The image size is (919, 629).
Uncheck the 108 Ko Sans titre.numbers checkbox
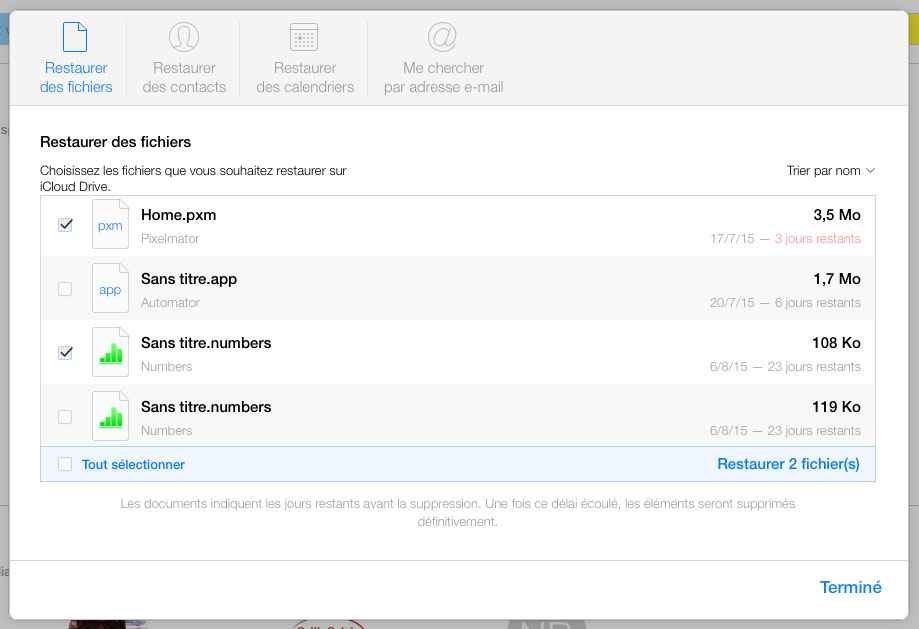point(65,353)
